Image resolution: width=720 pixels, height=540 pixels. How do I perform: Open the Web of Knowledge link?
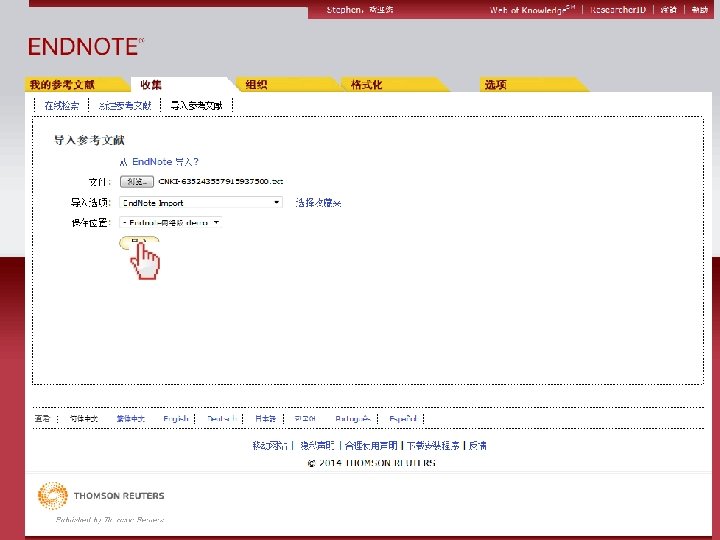[x=532, y=10]
